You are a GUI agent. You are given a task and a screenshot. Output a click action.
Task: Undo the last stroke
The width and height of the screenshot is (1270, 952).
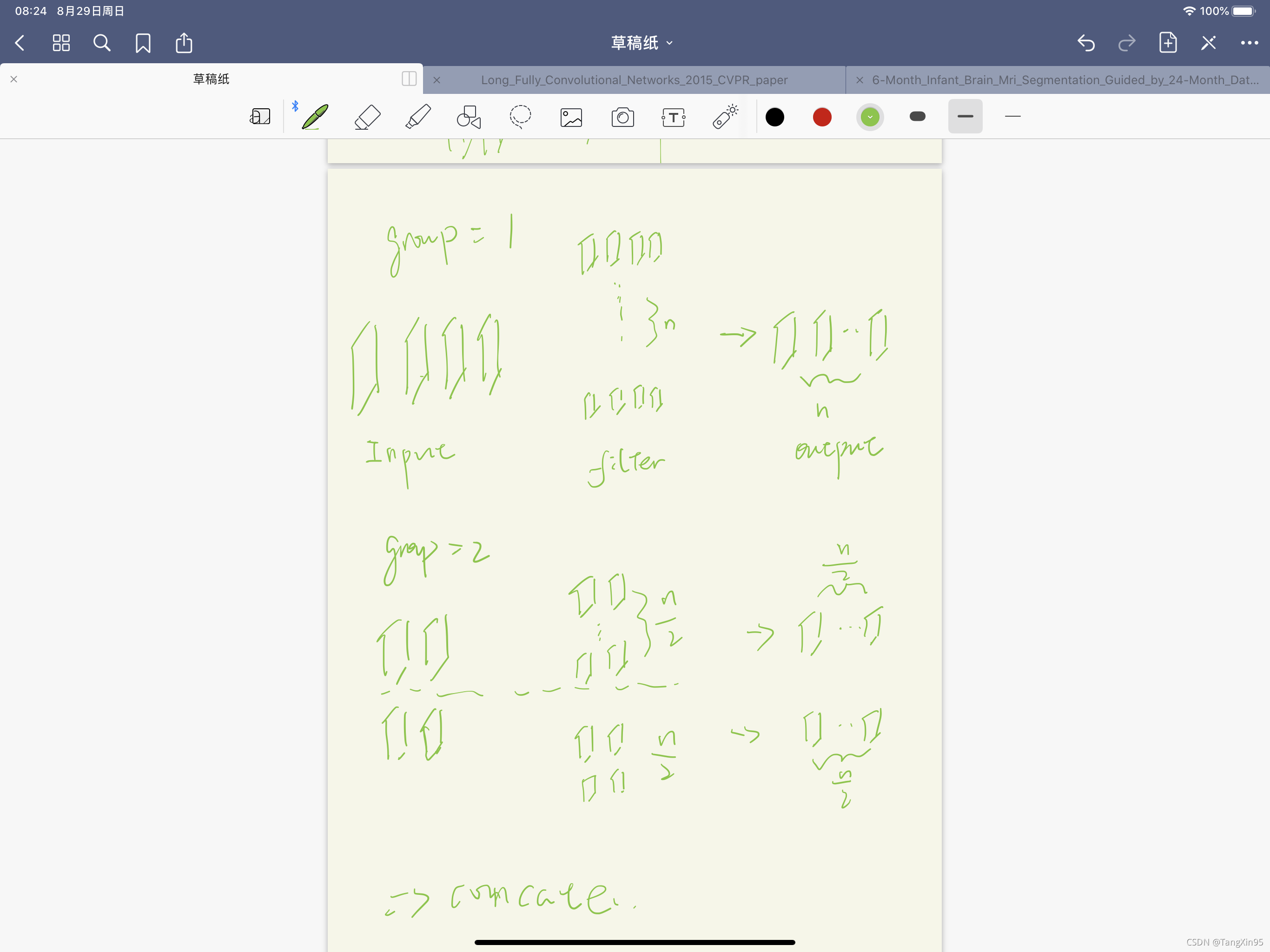1085,42
